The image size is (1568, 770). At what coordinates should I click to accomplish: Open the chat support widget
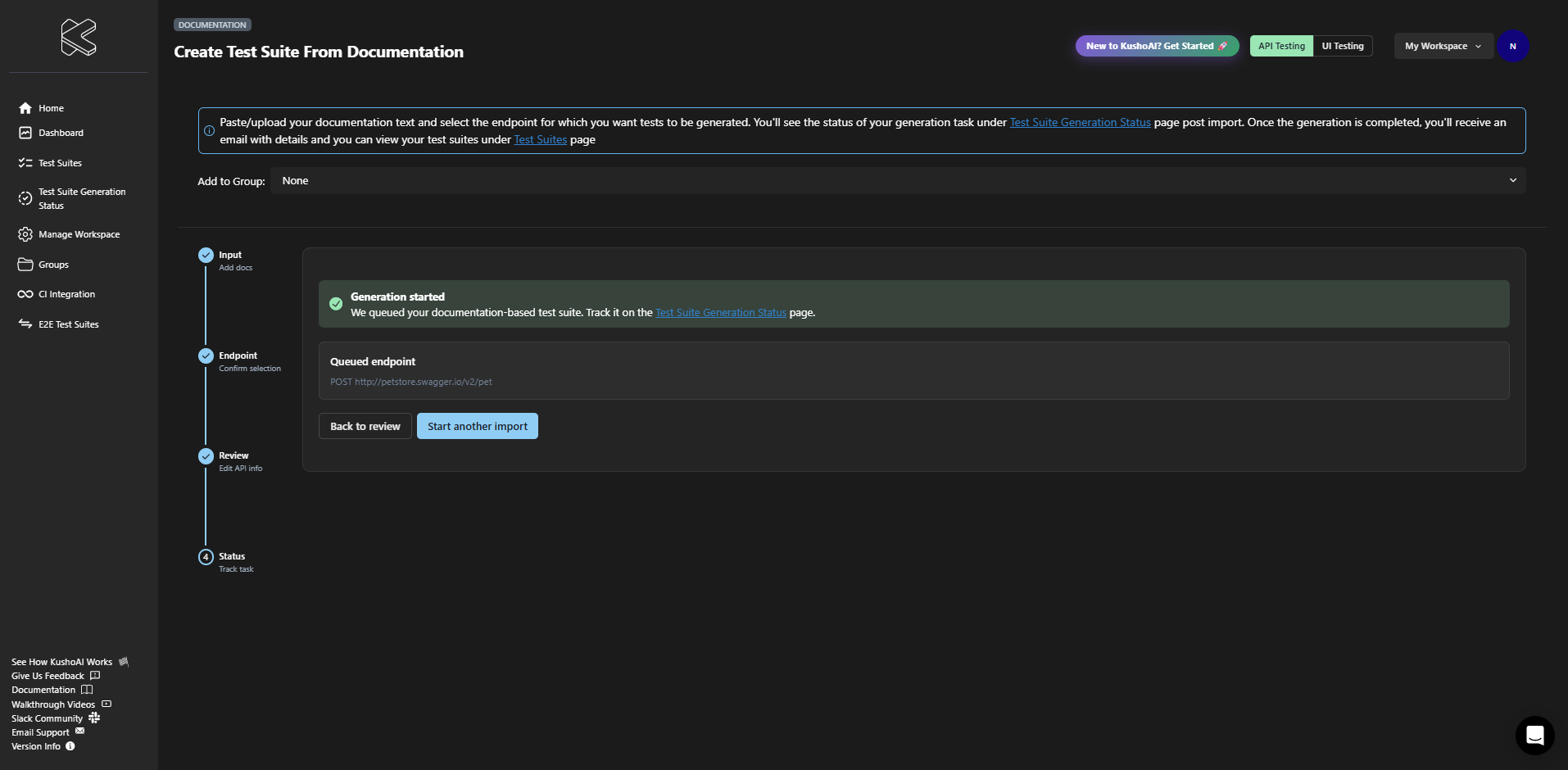(1534, 735)
